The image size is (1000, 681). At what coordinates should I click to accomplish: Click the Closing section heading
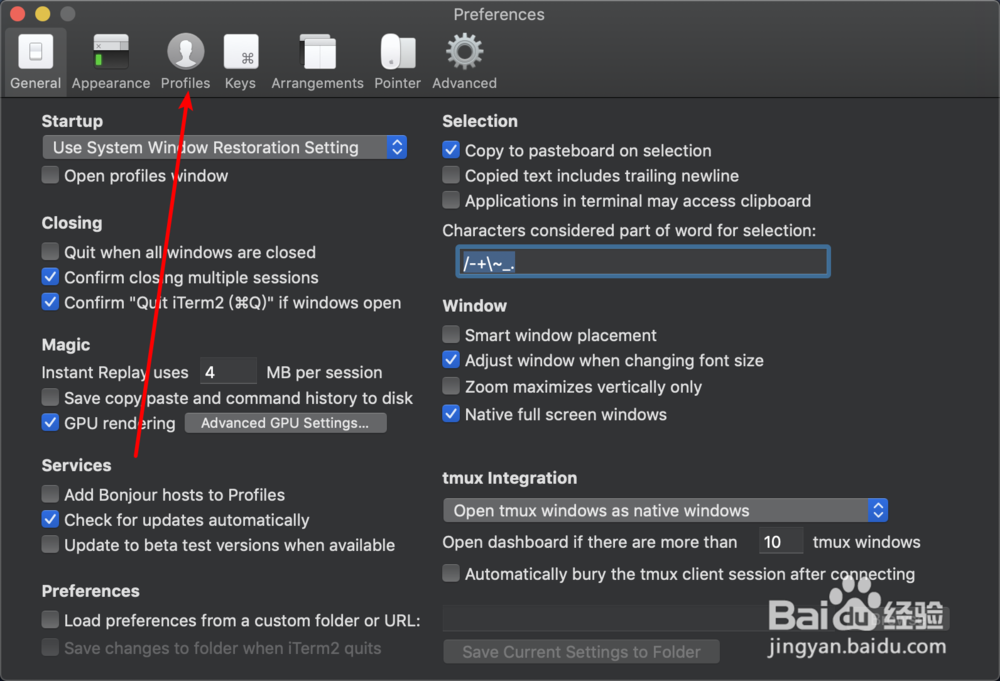click(72, 223)
